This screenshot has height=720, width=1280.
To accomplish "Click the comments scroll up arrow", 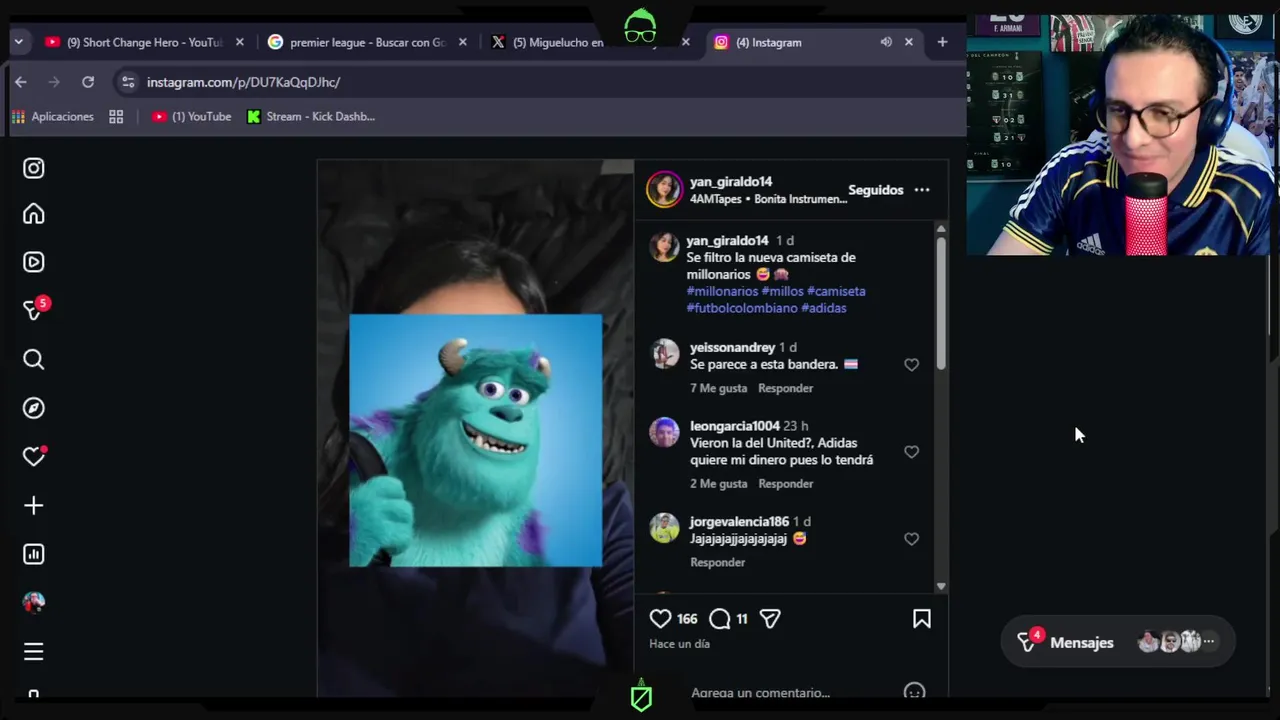I will (941, 229).
